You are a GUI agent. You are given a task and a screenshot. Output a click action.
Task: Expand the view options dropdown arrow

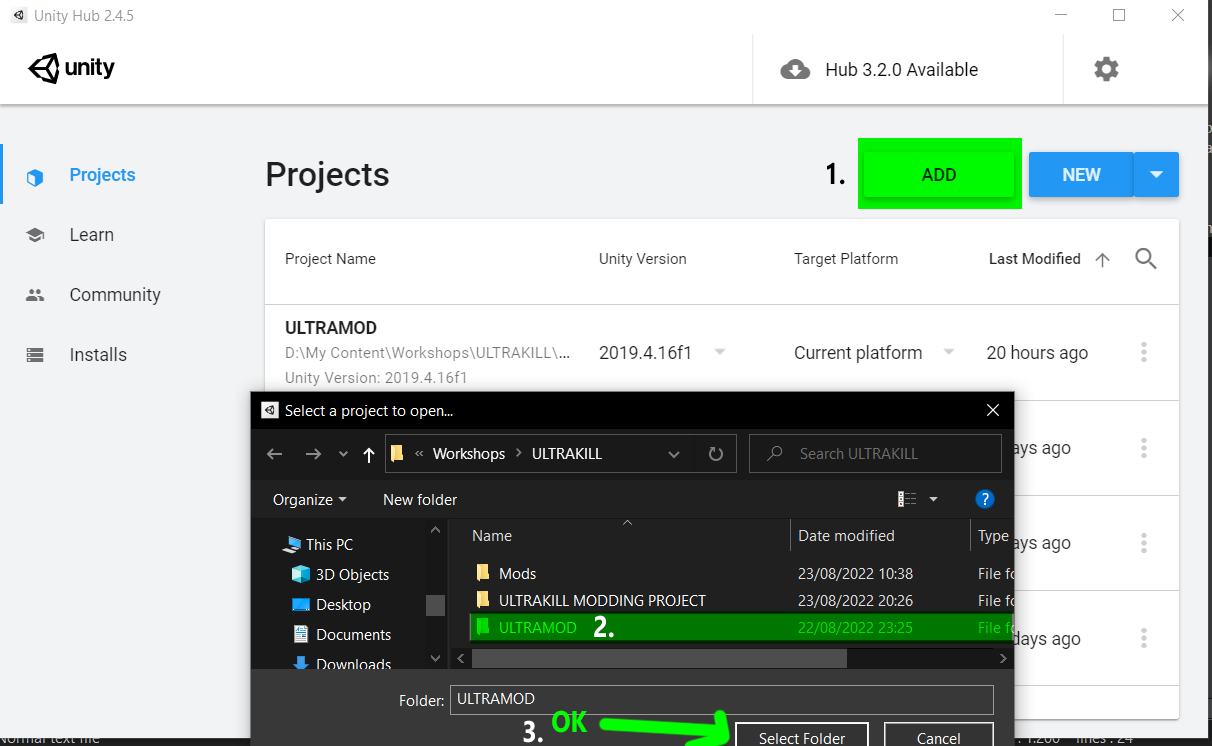coord(934,499)
